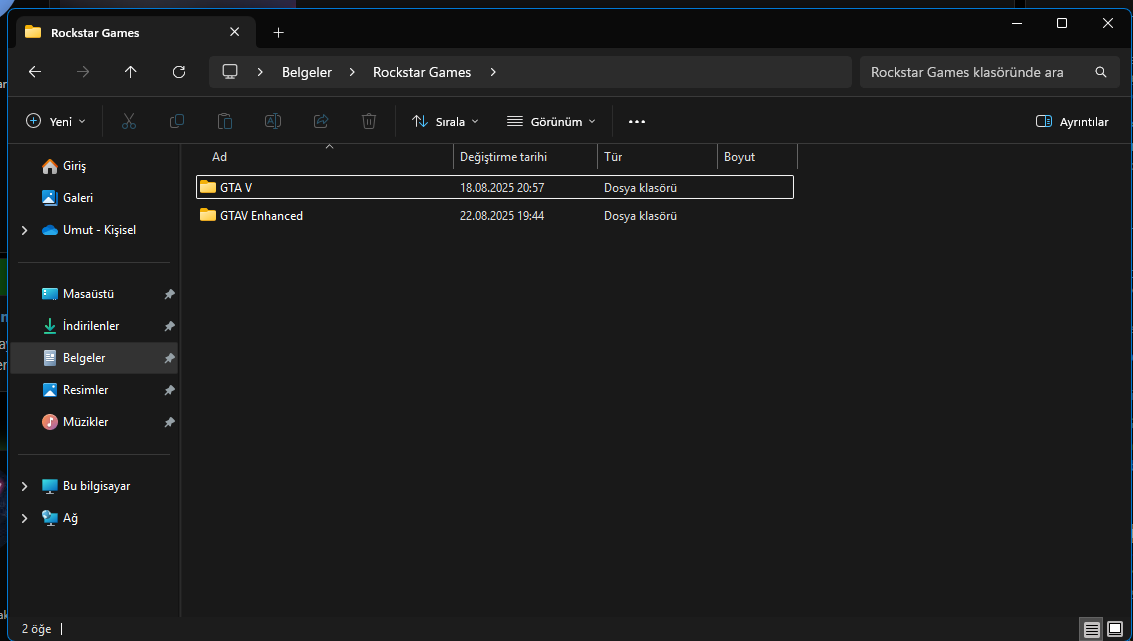
Task: Click the Rename icon in toolbar
Action: [x=272, y=121]
